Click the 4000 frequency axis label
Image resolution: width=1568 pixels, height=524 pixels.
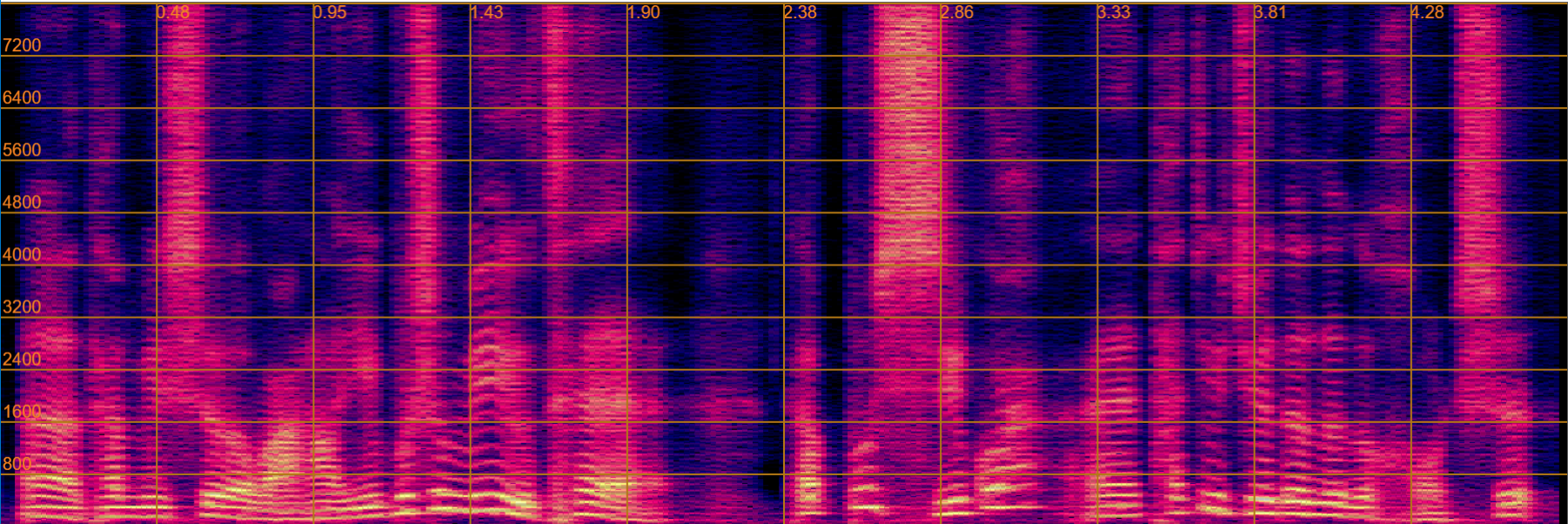22,254
